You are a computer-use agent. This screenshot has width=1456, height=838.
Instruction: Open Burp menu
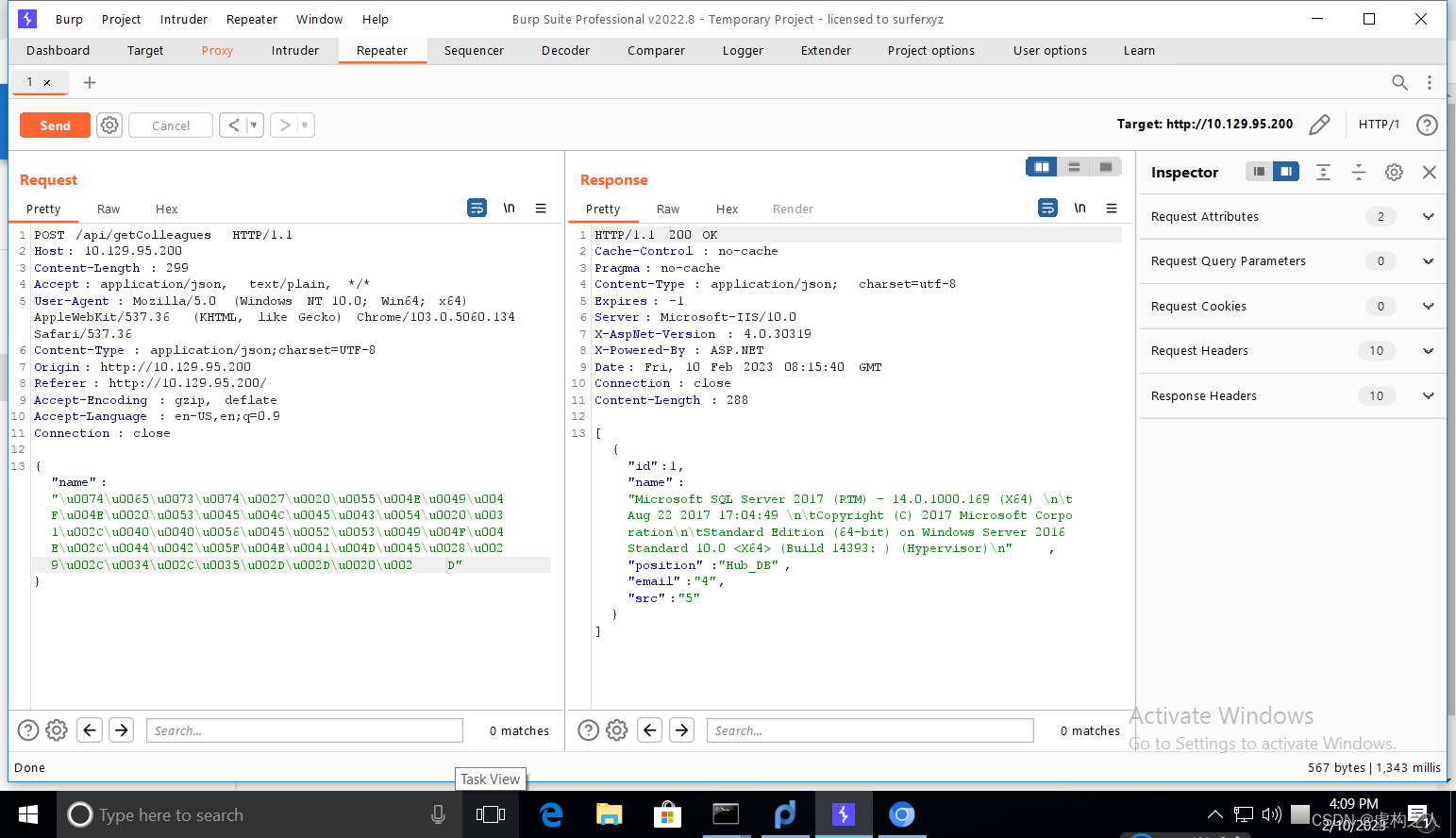[69, 19]
